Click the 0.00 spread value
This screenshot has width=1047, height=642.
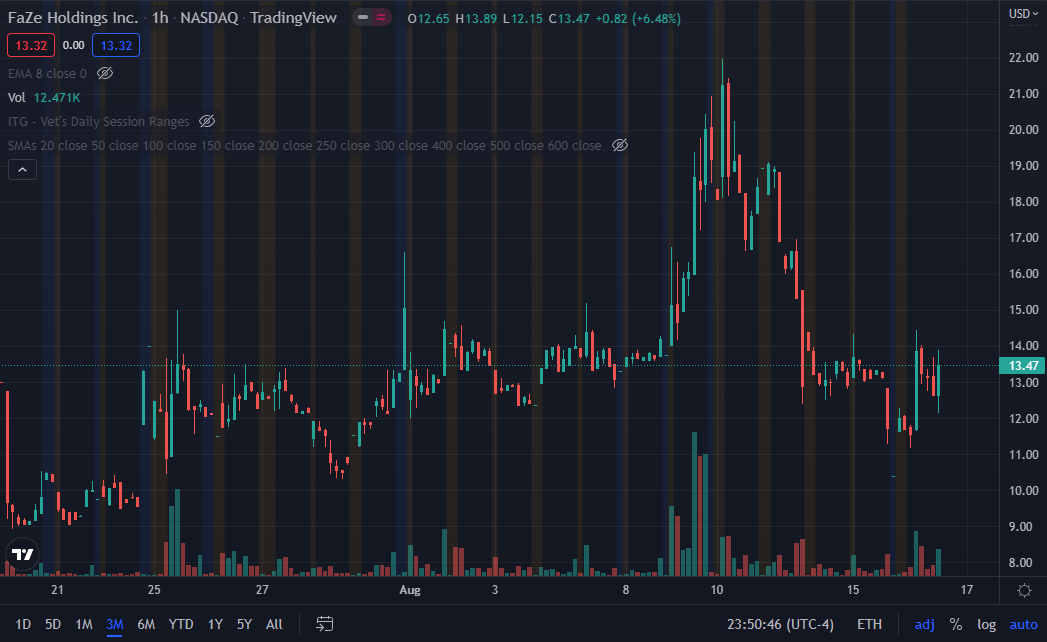pos(73,45)
